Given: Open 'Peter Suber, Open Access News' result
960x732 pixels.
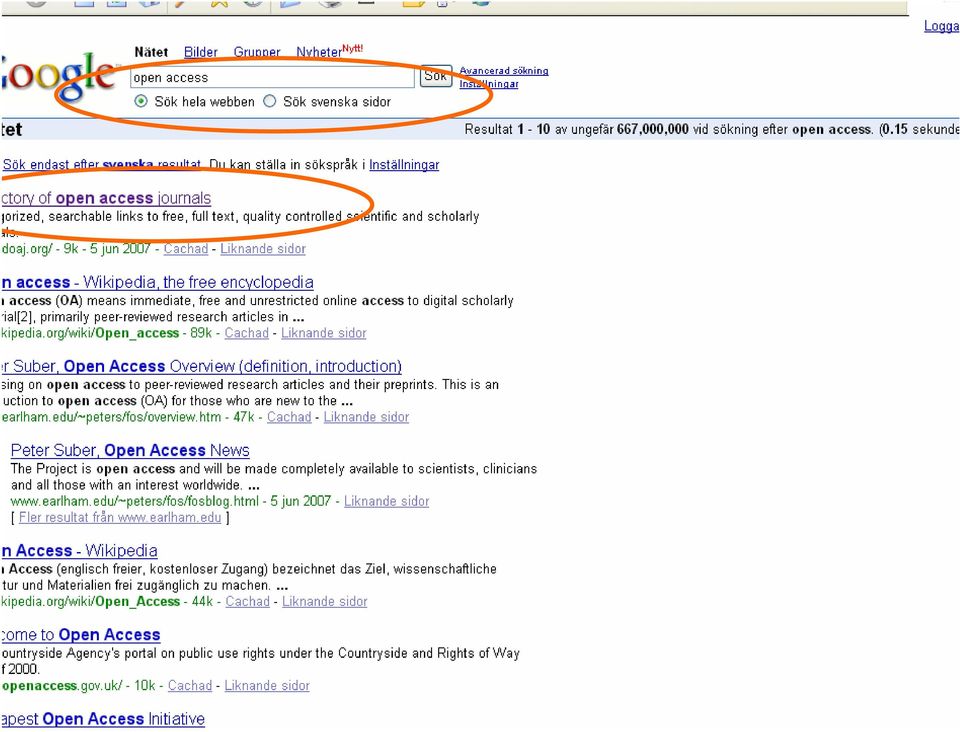Looking at the screenshot, I should (130, 450).
